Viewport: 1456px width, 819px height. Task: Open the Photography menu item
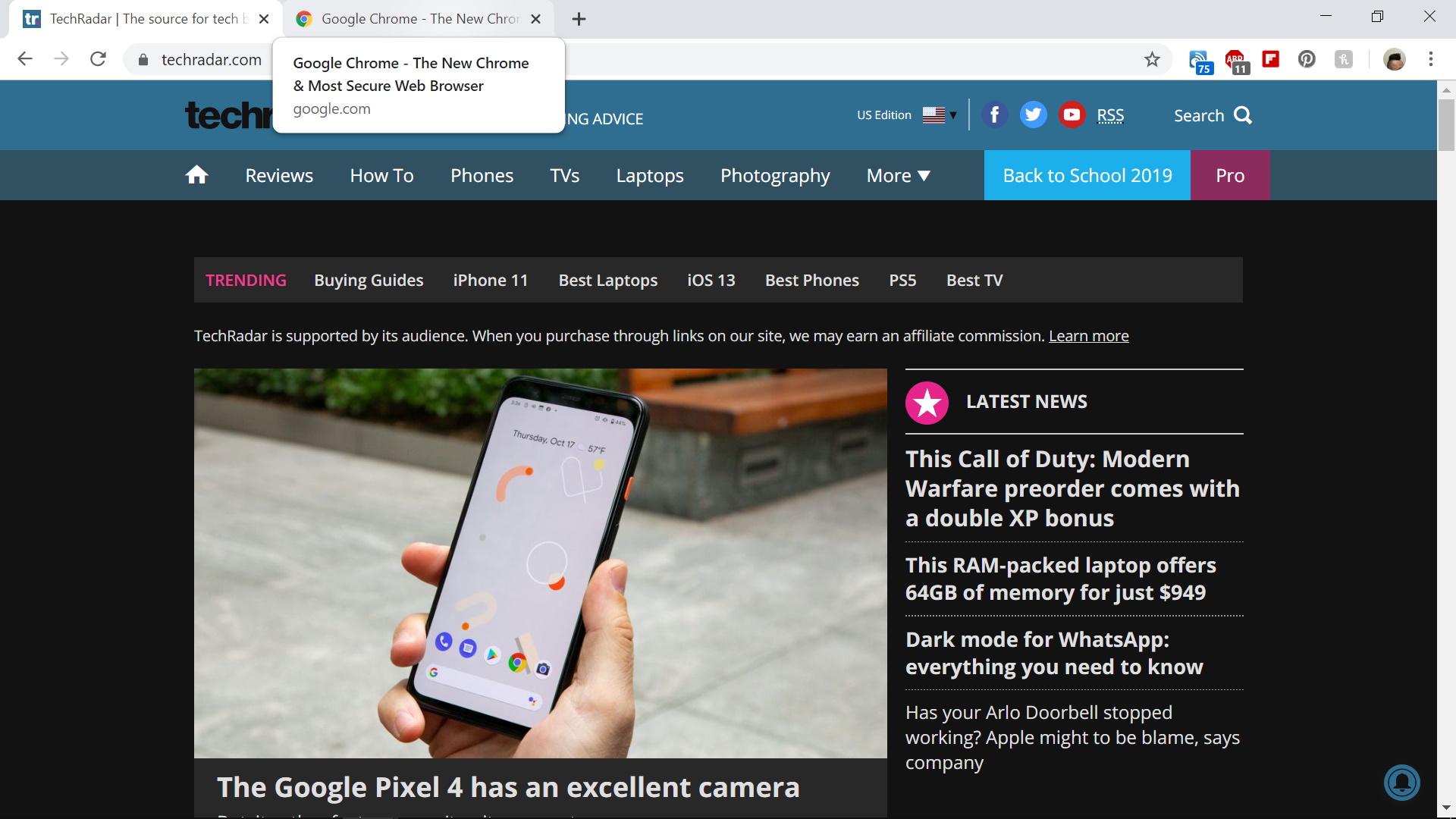click(775, 176)
